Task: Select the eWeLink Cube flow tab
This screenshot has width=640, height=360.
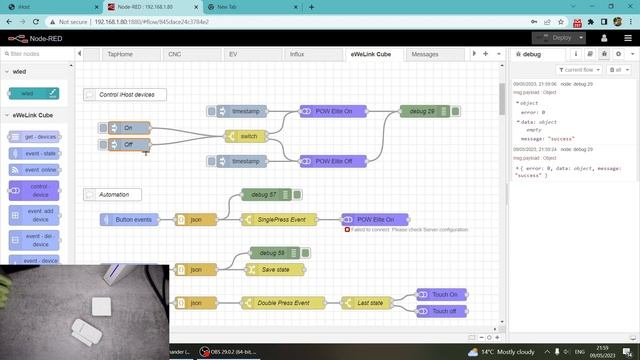Action: (374, 54)
